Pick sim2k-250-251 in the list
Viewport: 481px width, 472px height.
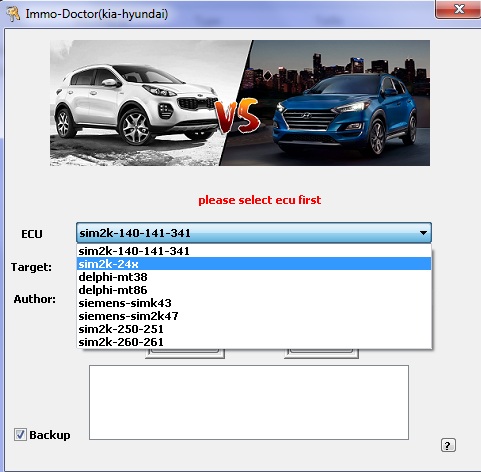[x=254, y=329]
